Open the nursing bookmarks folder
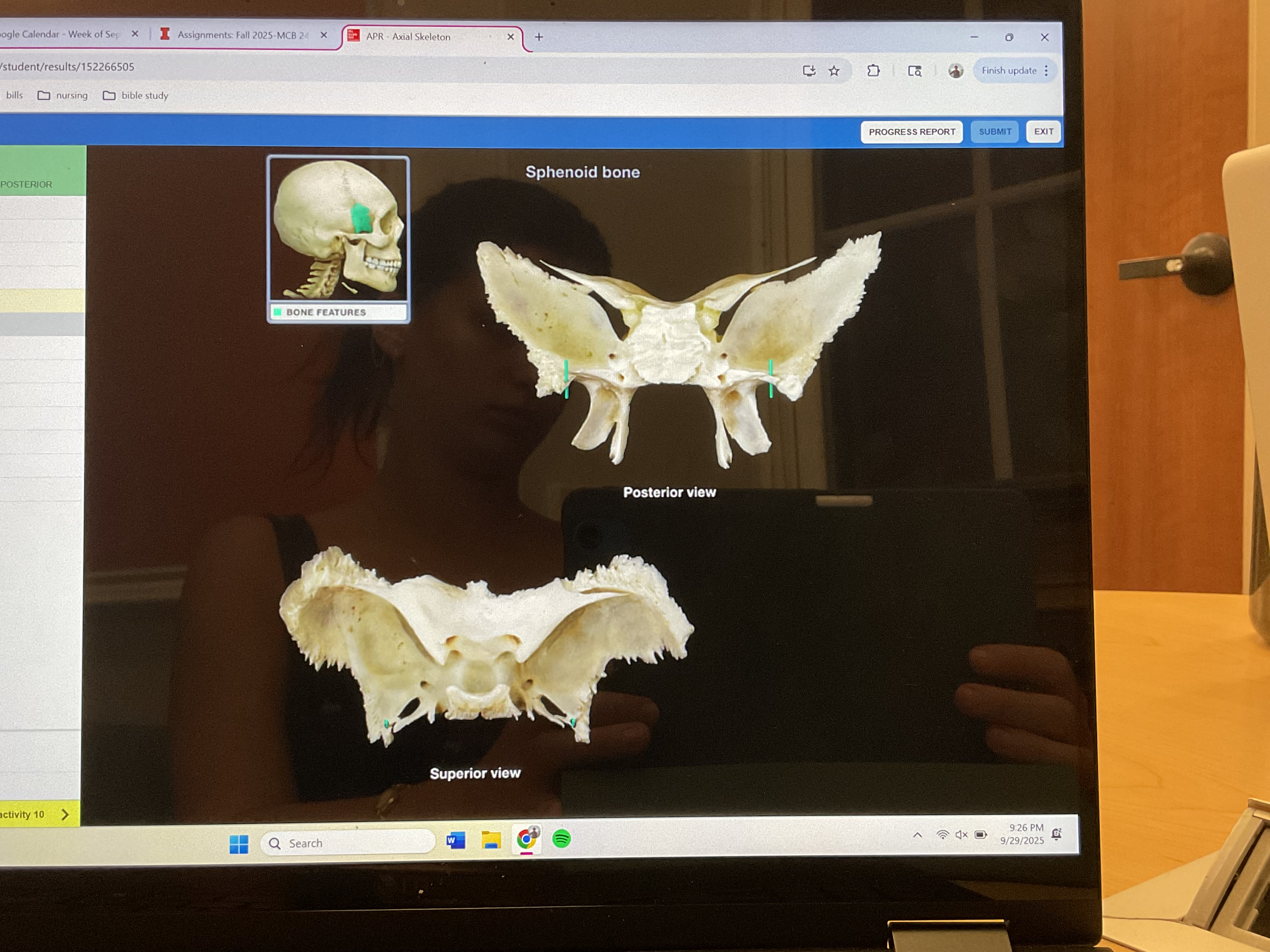Image resolution: width=1270 pixels, height=952 pixels. click(63, 95)
